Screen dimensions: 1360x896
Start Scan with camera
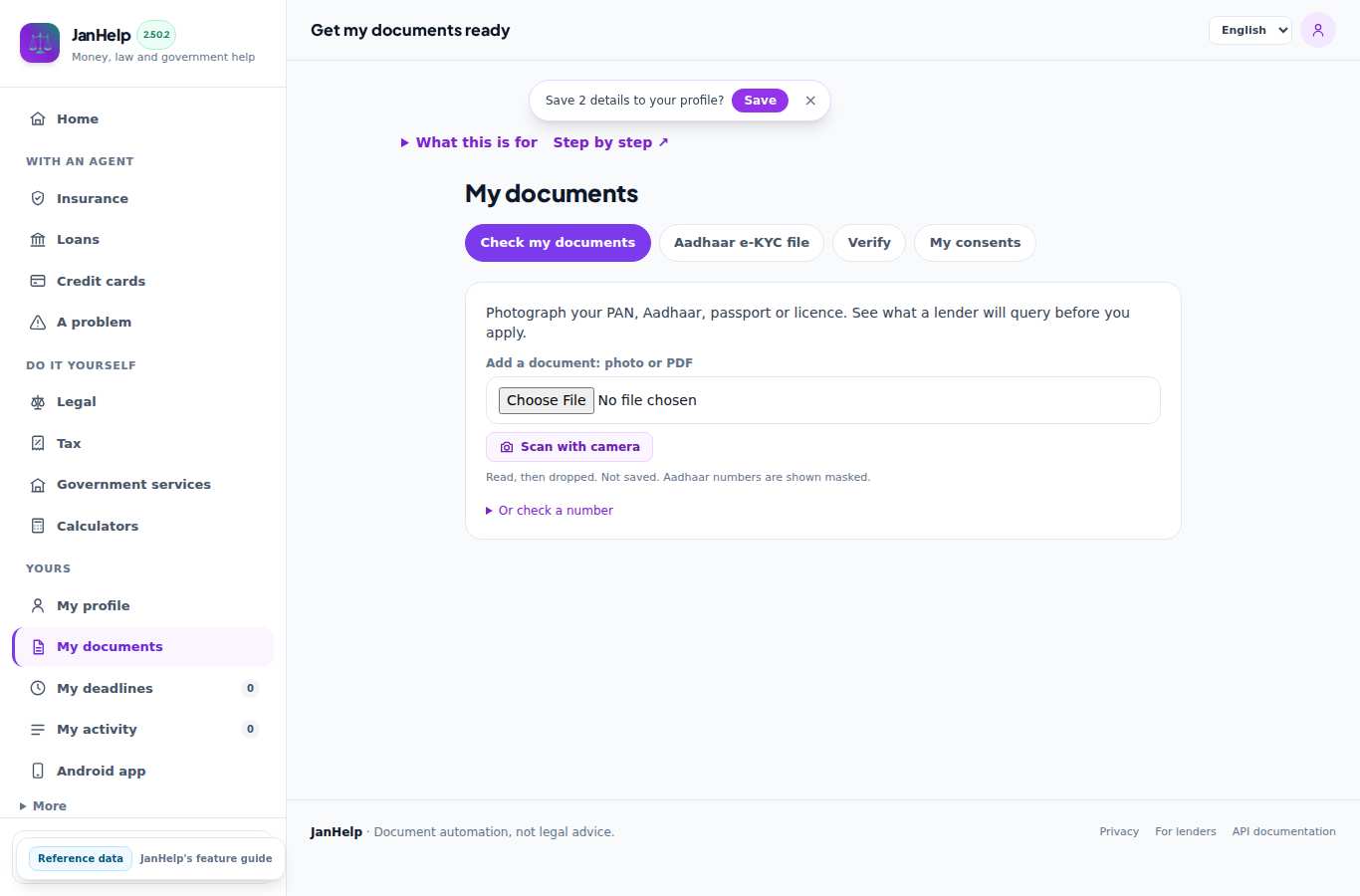569,447
